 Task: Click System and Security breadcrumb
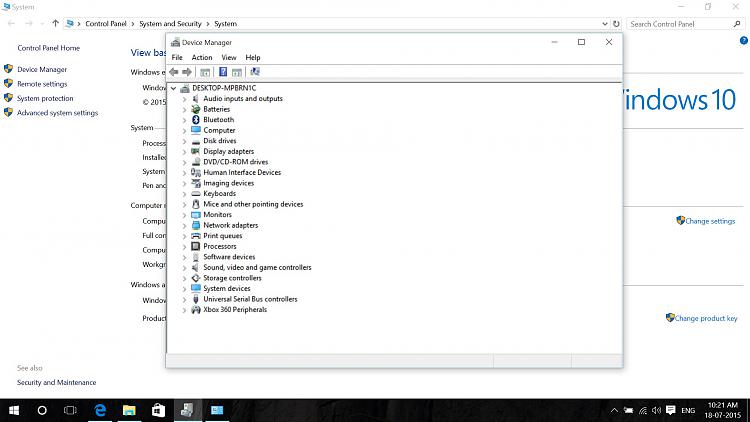pos(170,23)
